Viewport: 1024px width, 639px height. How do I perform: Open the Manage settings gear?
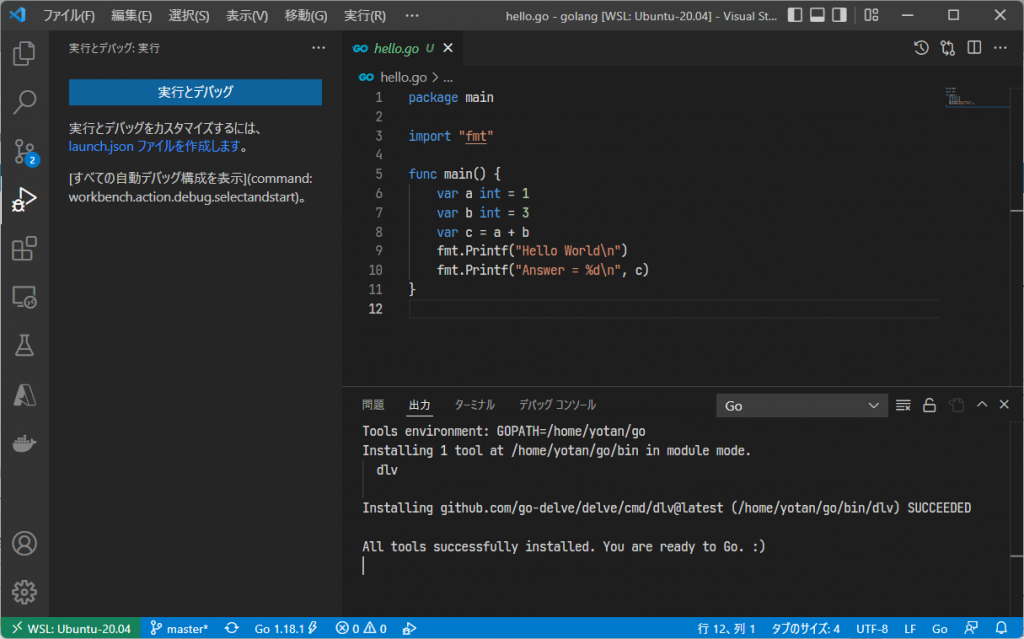24,592
